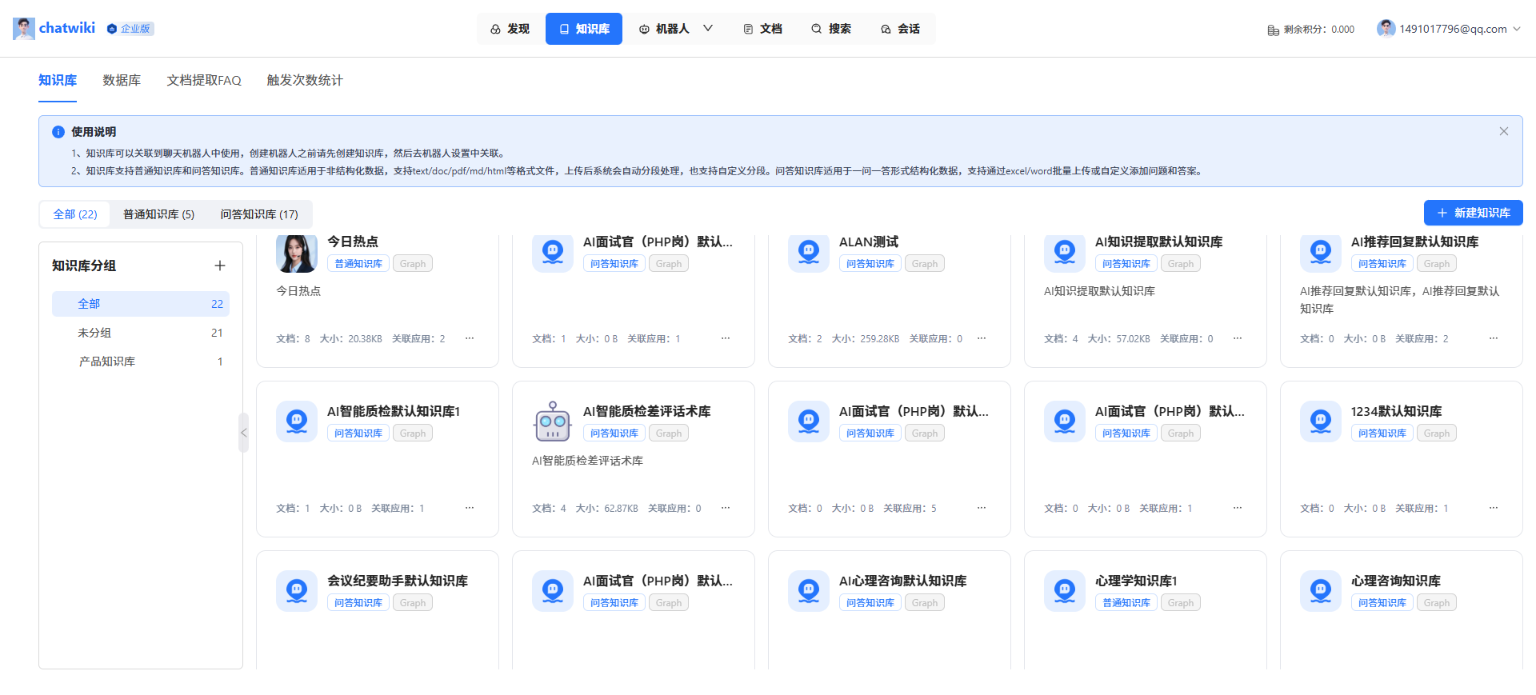Switch to the 数据库 tab

(121, 80)
